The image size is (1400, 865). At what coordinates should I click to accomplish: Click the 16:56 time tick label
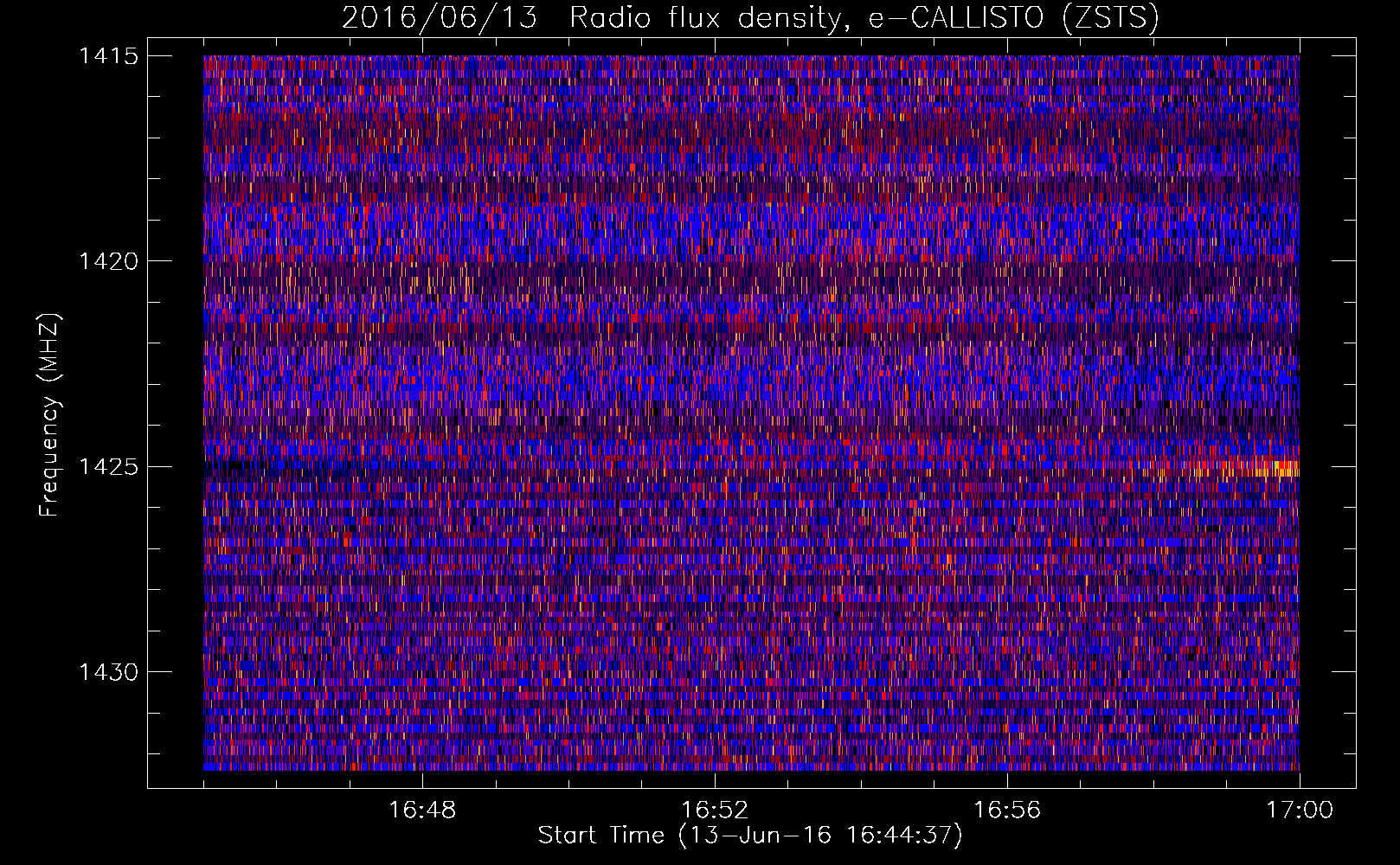click(1007, 811)
